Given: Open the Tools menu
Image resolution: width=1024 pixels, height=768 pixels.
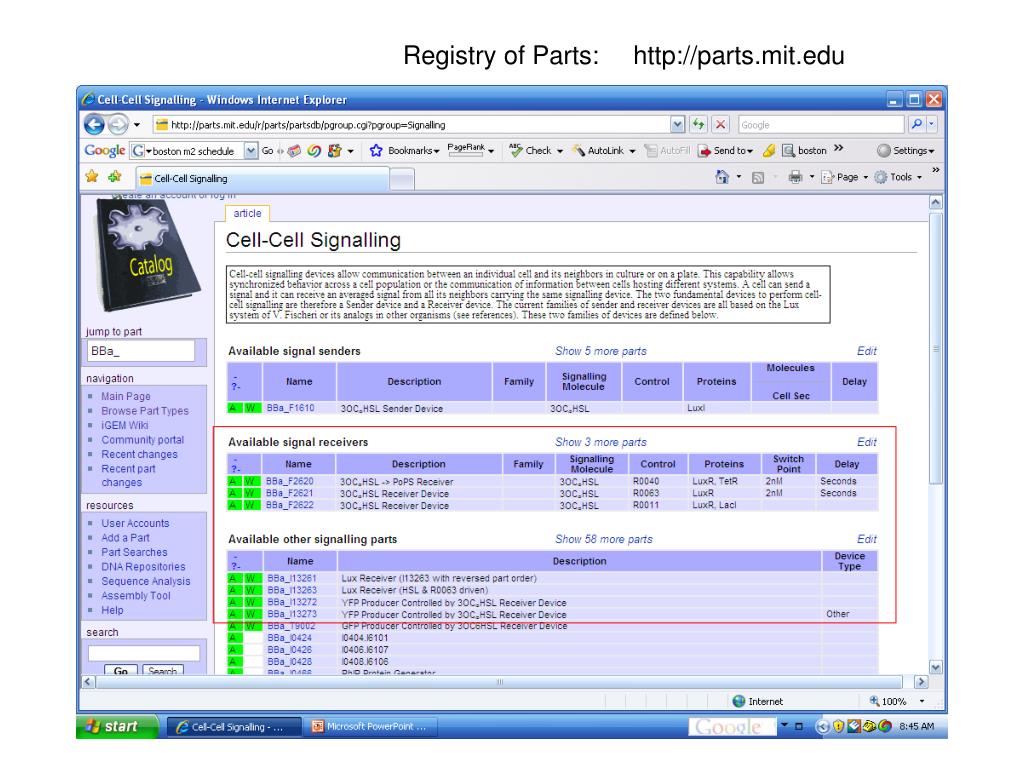Looking at the screenshot, I should point(898,177).
